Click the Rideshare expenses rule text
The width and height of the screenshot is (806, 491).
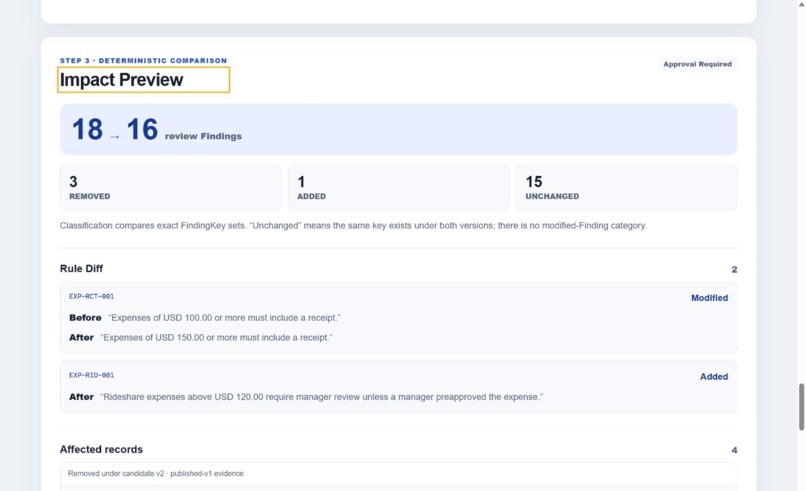pyautogui.click(x=321, y=397)
